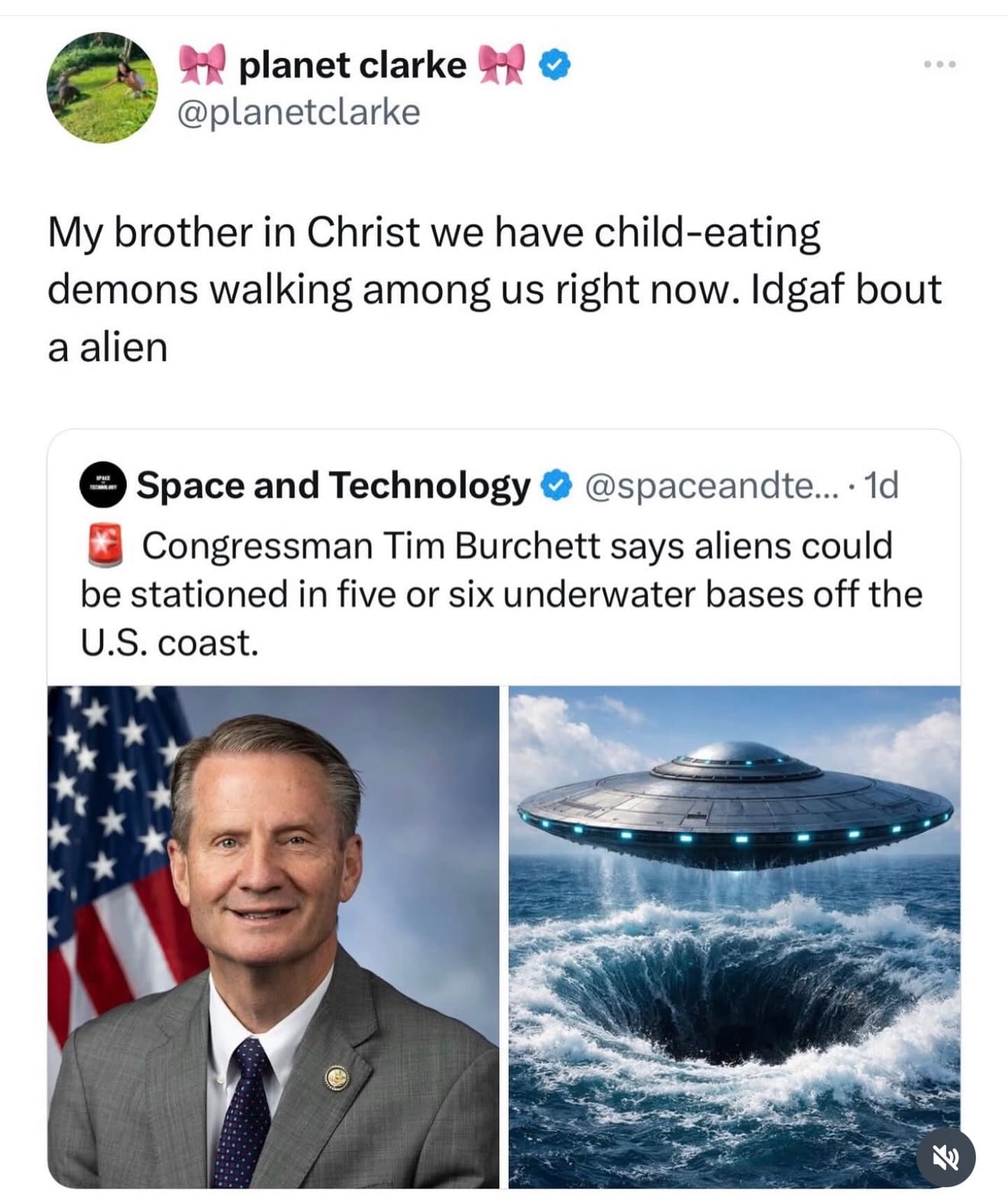The height and width of the screenshot is (1204, 1008).
Task: Click the red siren emoji in quoted tweet
Action: click(x=105, y=545)
